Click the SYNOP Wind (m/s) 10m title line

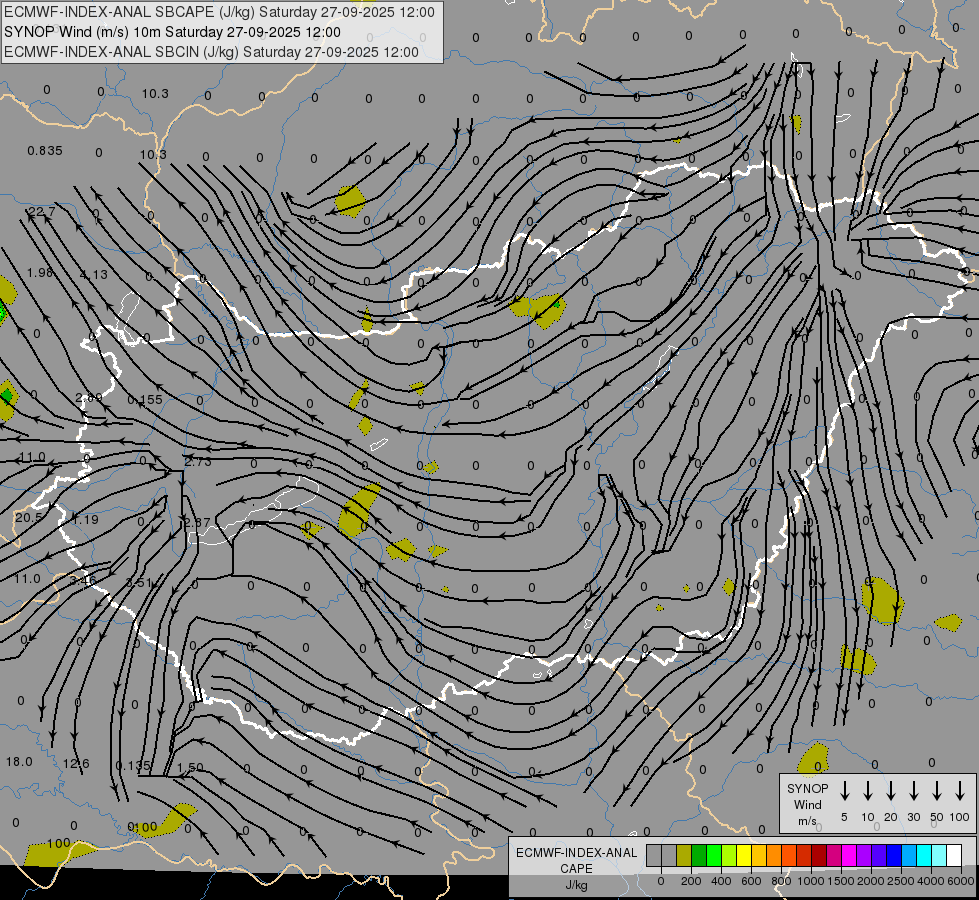[172, 32]
